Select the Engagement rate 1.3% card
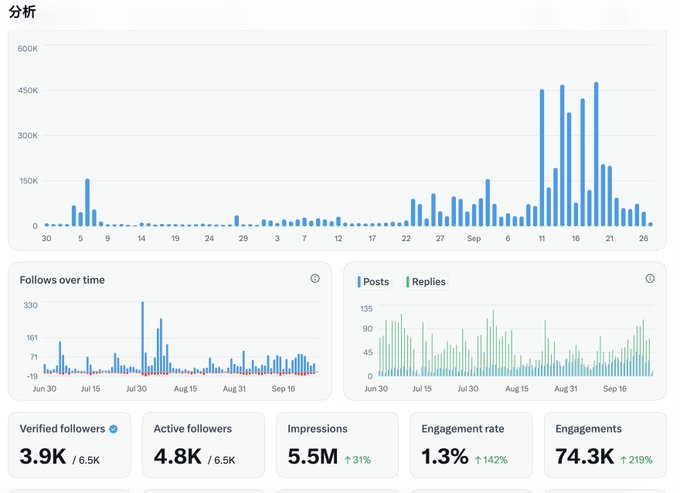This screenshot has height=493, width=680. tap(471, 445)
